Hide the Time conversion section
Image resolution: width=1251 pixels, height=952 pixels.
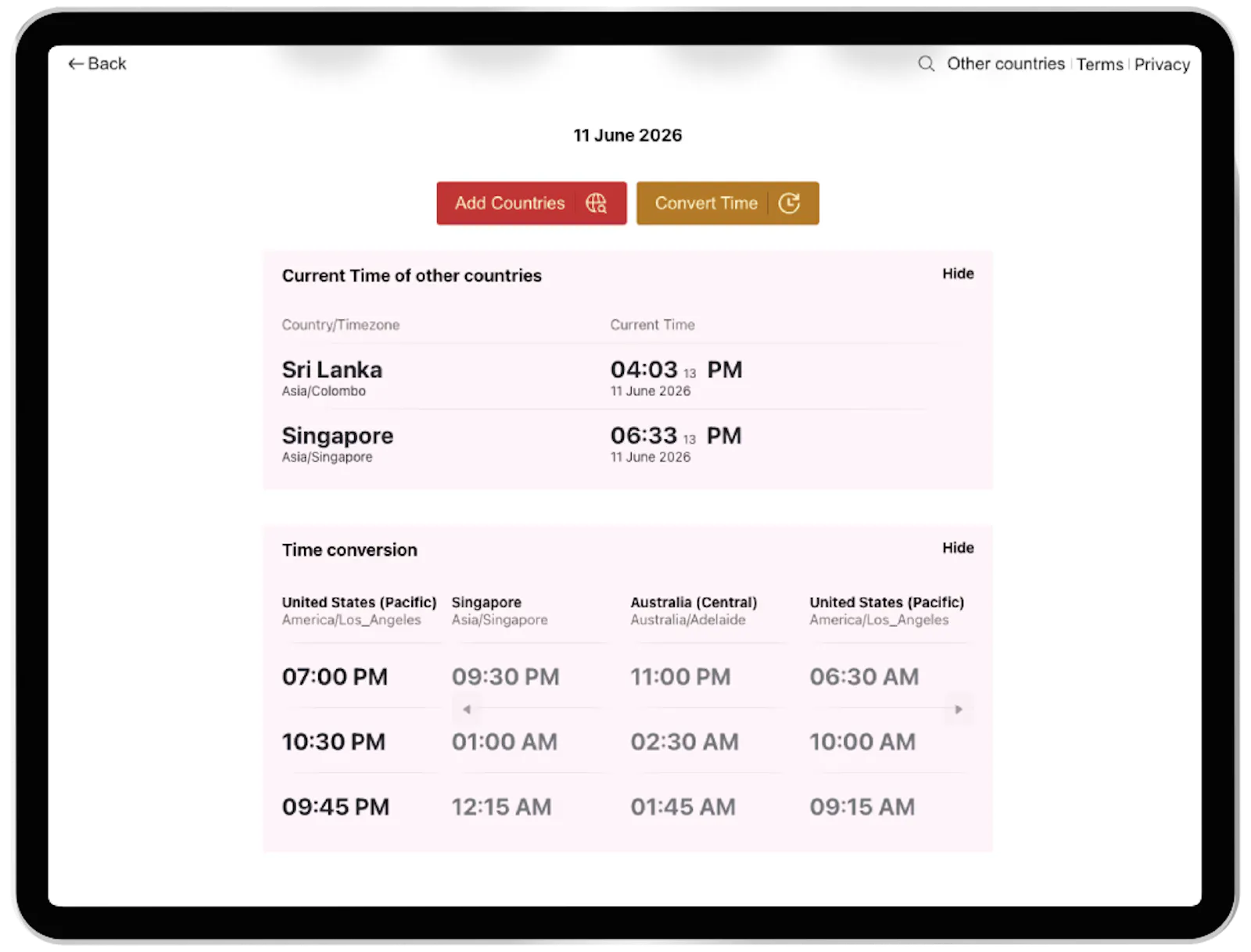pyautogui.click(x=958, y=548)
